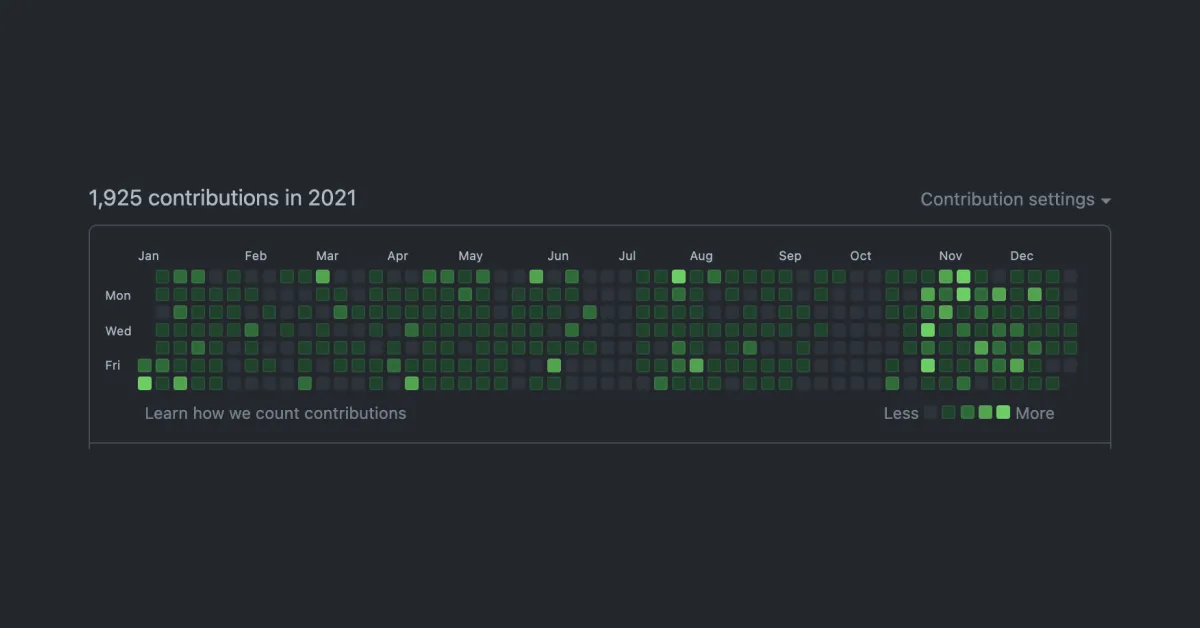Screen dimensions: 1200x628
Task: Click the Dec month label
Action: click(1021, 256)
